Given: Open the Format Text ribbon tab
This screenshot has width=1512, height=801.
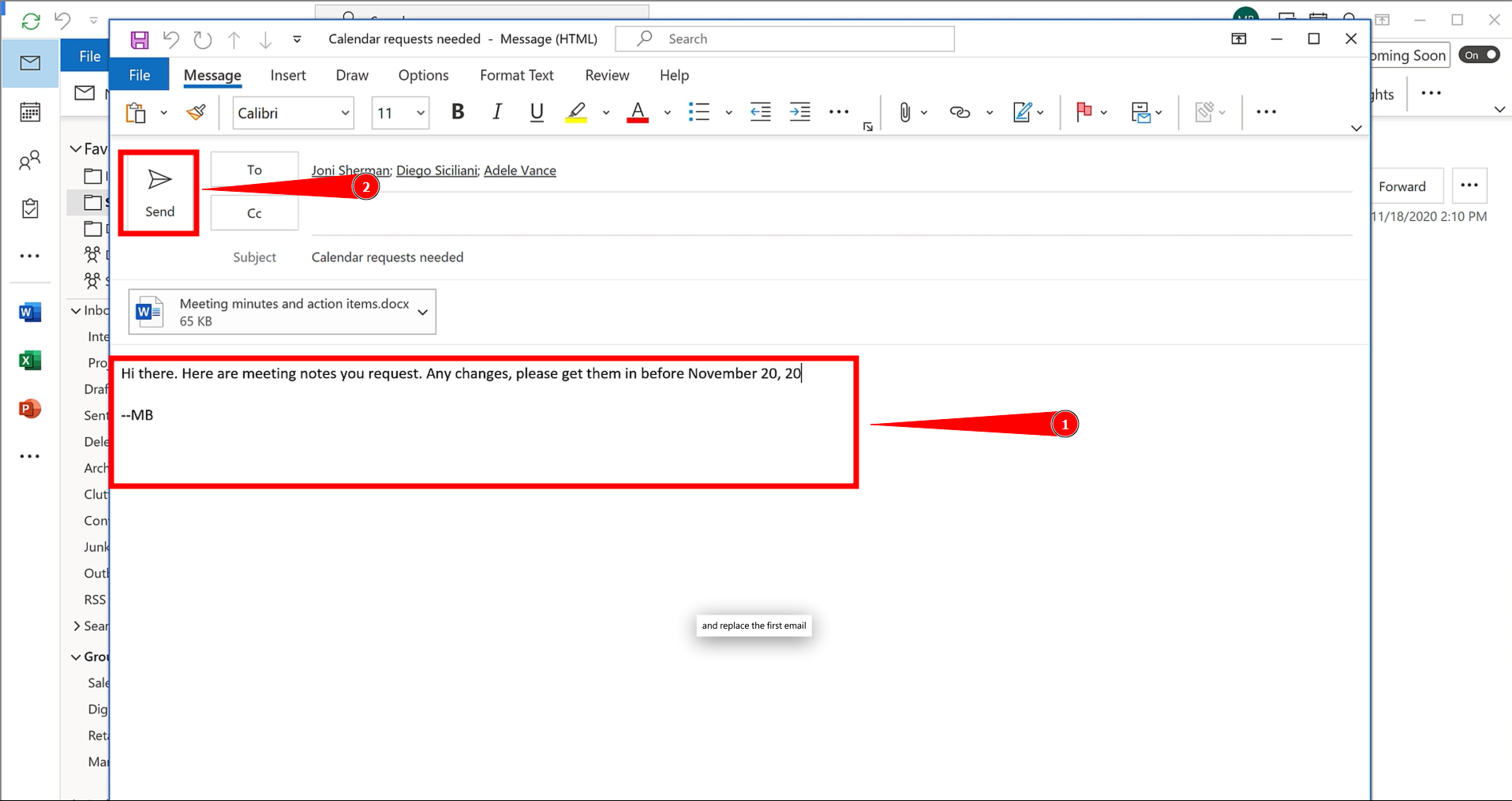Looking at the screenshot, I should click(516, 75).
